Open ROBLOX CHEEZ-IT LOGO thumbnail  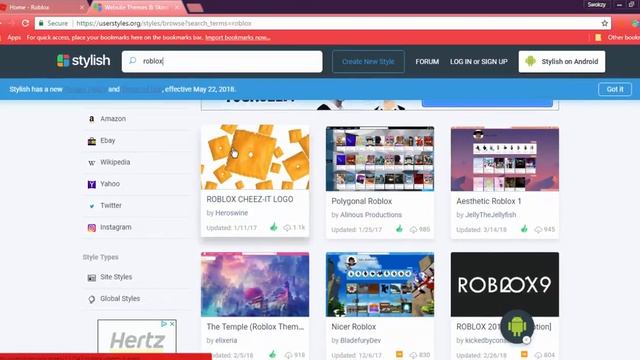tap(255, 157)
